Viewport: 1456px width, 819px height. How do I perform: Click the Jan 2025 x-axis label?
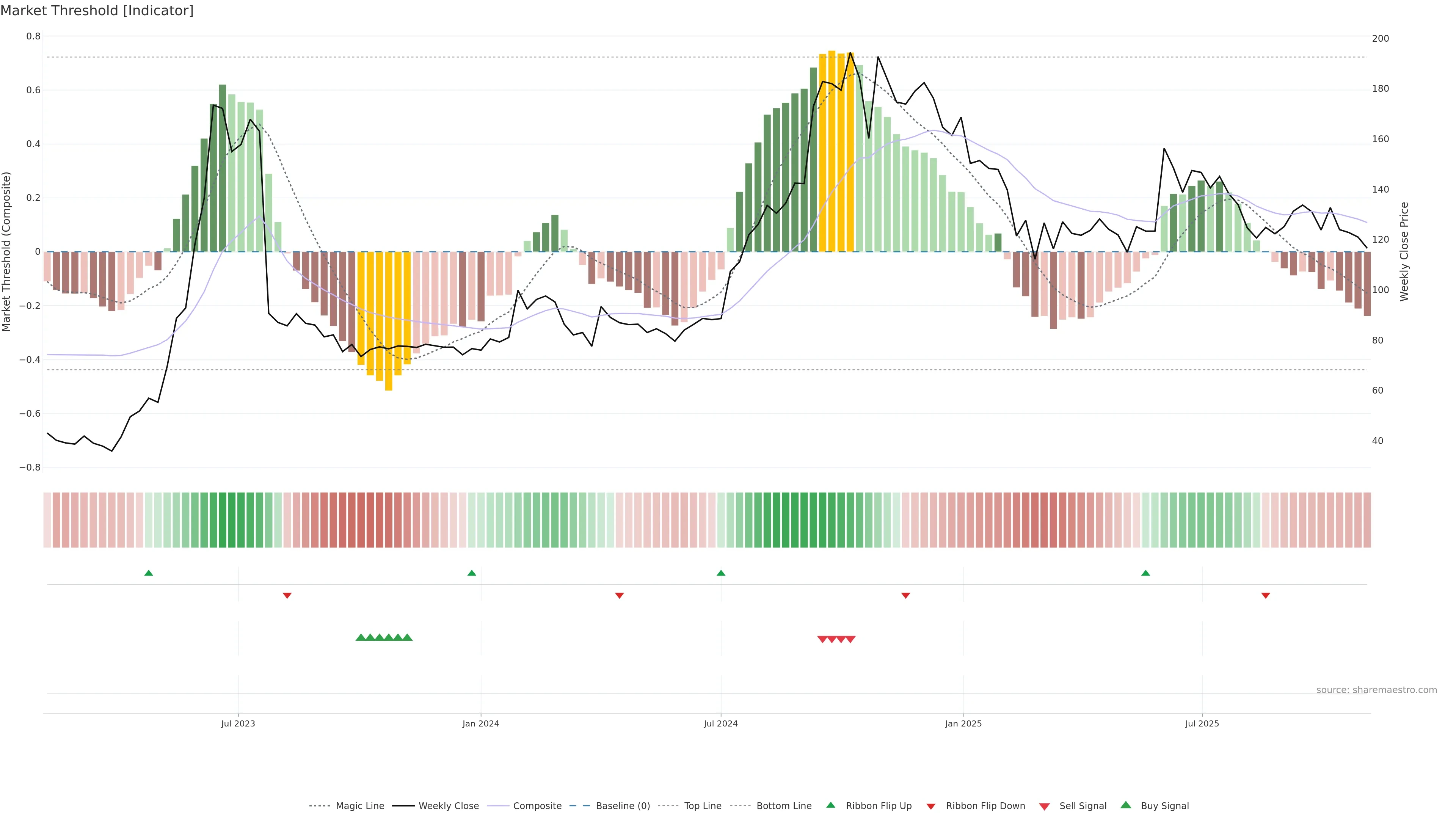click(963, 723)
